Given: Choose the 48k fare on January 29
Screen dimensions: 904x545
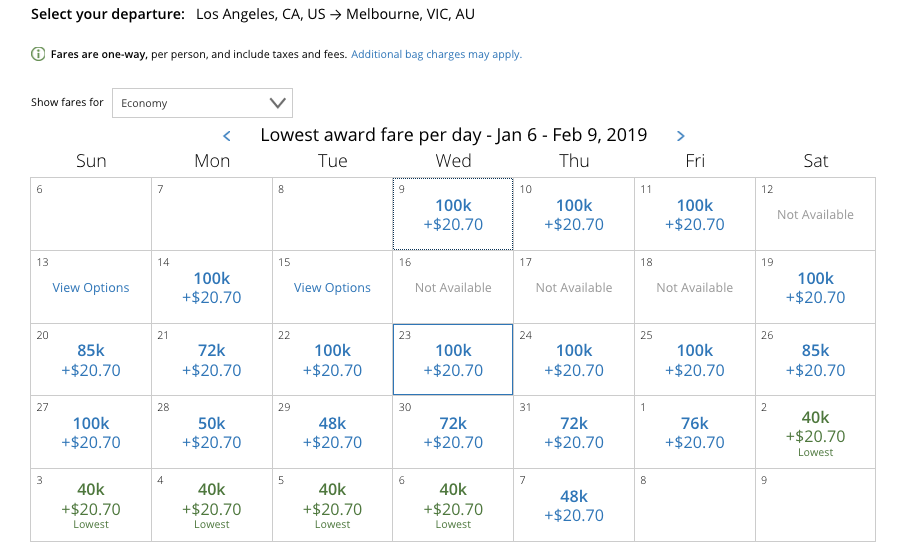Looking at the screenshot, I should (332, 433).
